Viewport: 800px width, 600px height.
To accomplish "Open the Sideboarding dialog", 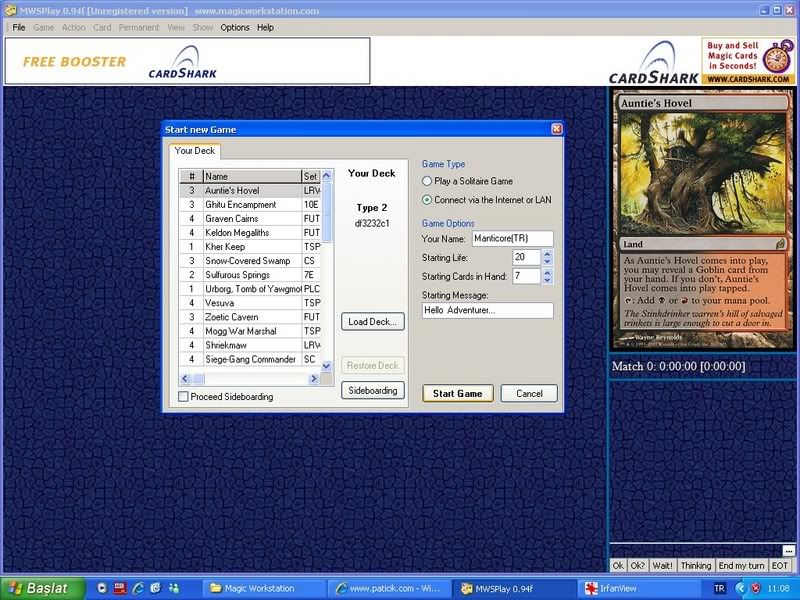I will coord(372,390).
